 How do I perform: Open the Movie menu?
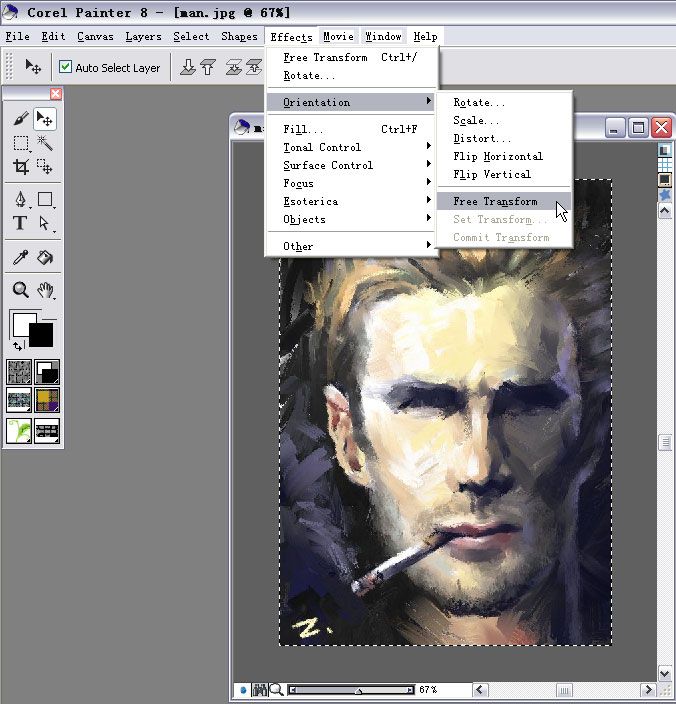click(x=338, y=36)
